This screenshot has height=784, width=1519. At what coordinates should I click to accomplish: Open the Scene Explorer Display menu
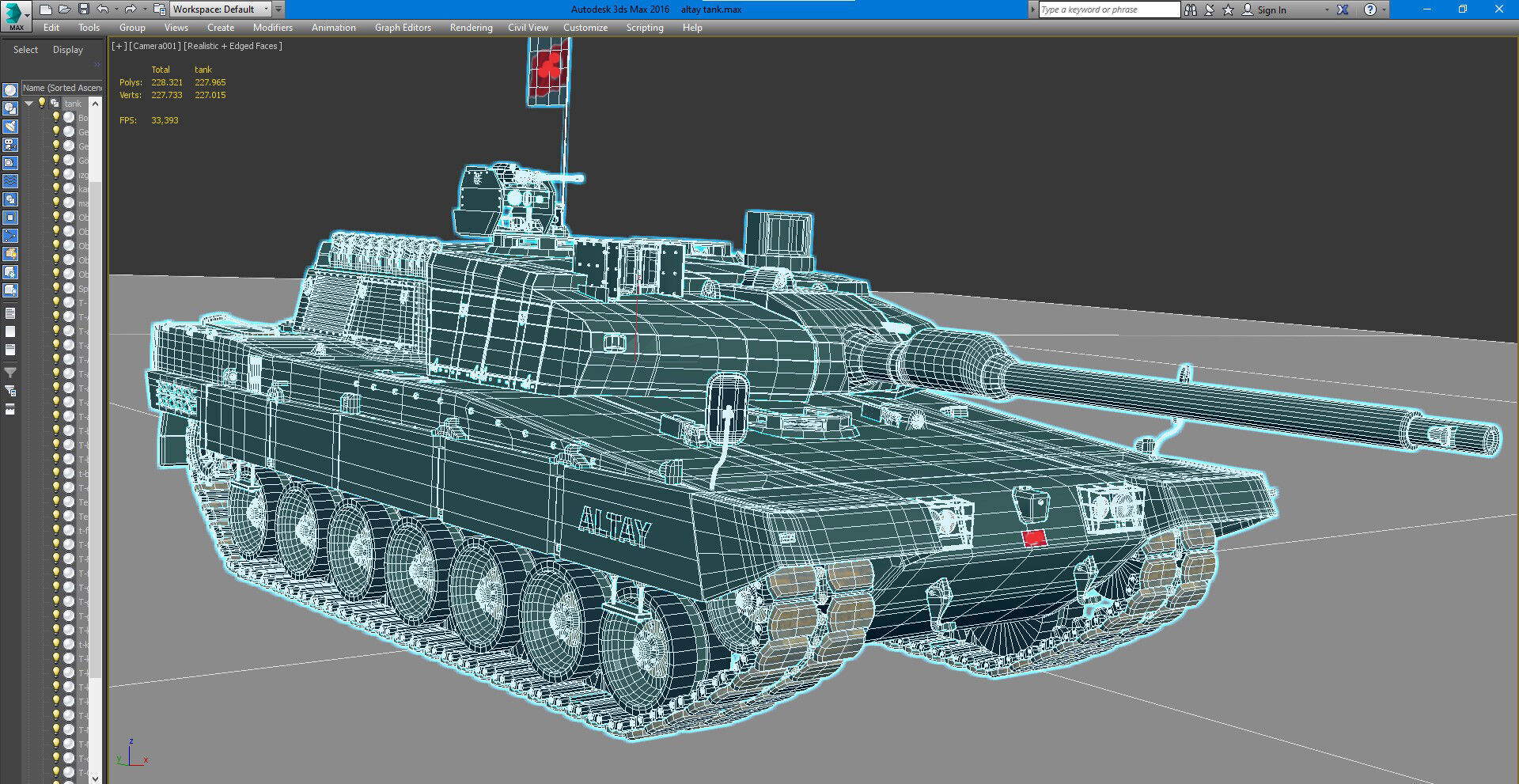tap(68, 49)
